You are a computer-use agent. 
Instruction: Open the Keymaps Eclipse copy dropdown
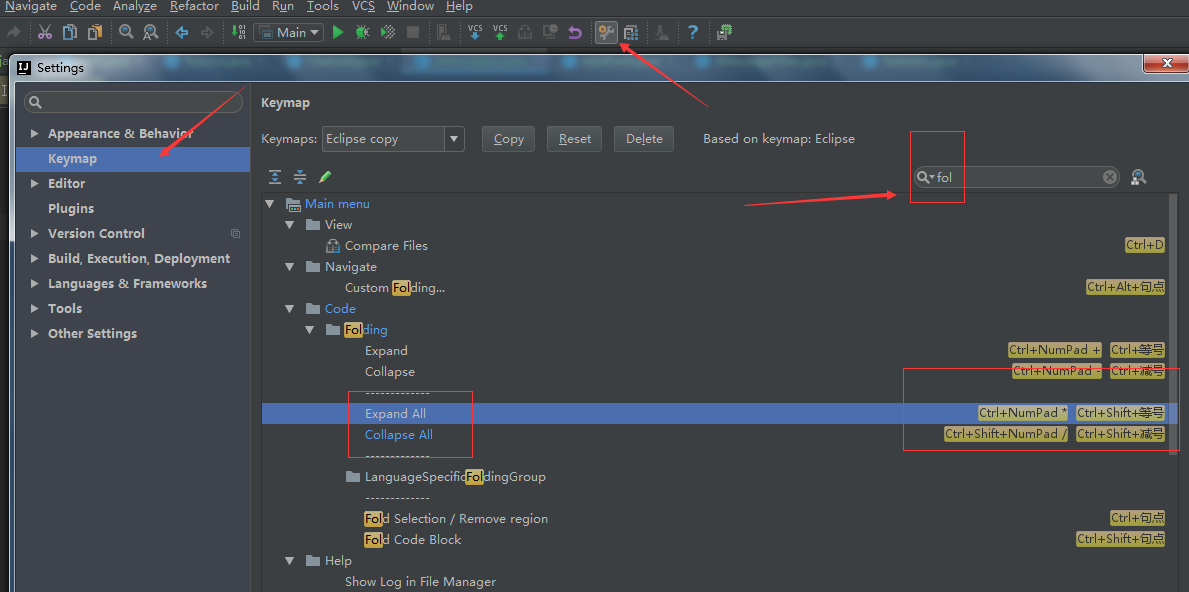pyautogui.click(x=454, y=139)
